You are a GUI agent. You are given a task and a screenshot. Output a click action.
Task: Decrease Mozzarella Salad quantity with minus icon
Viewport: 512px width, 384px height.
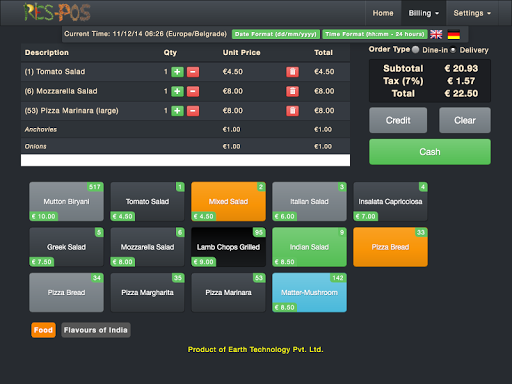click(x=193, y=91)
